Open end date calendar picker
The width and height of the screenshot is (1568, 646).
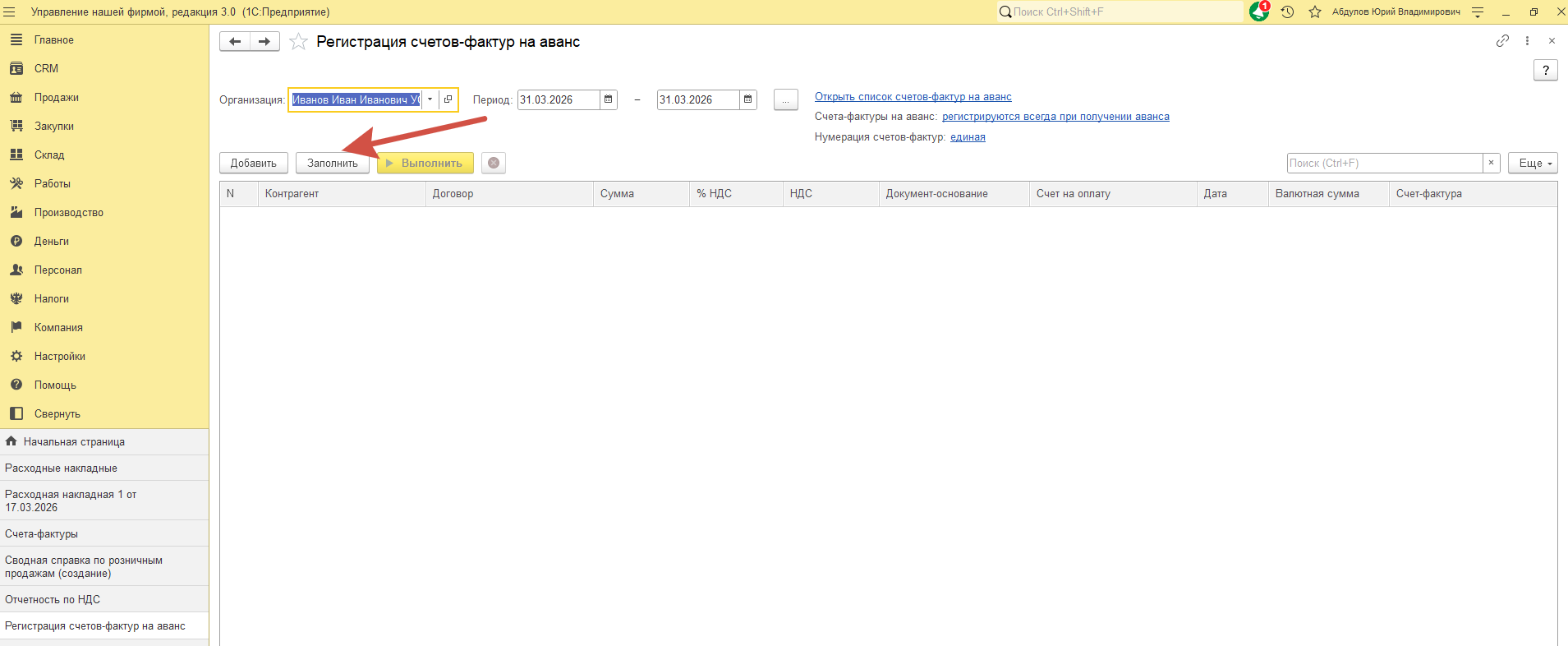click(748, 99)
